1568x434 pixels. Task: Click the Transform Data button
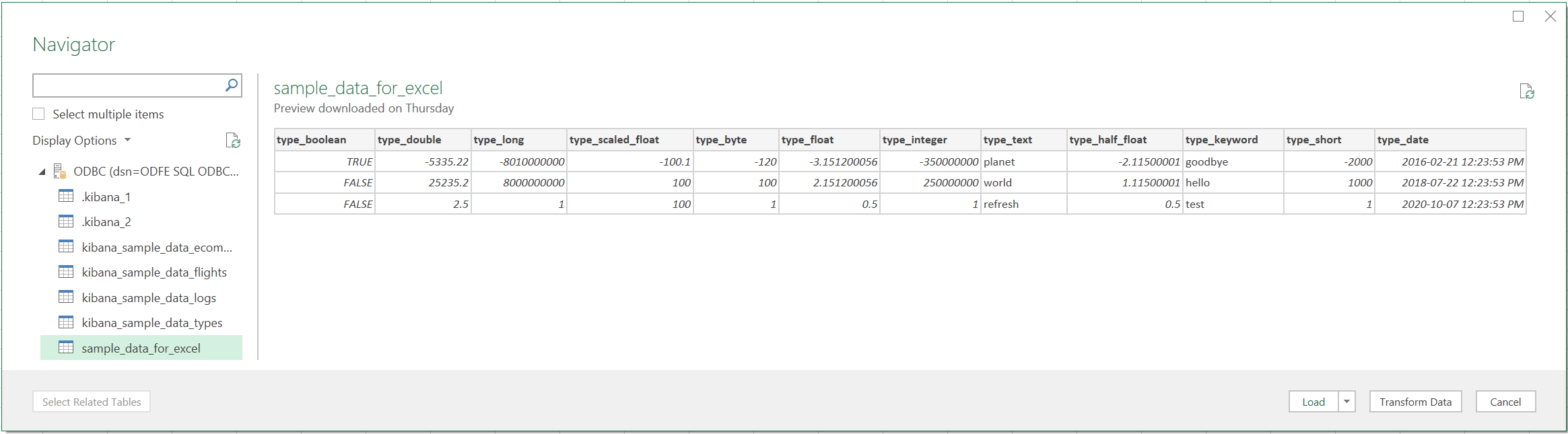(1415, 402)
